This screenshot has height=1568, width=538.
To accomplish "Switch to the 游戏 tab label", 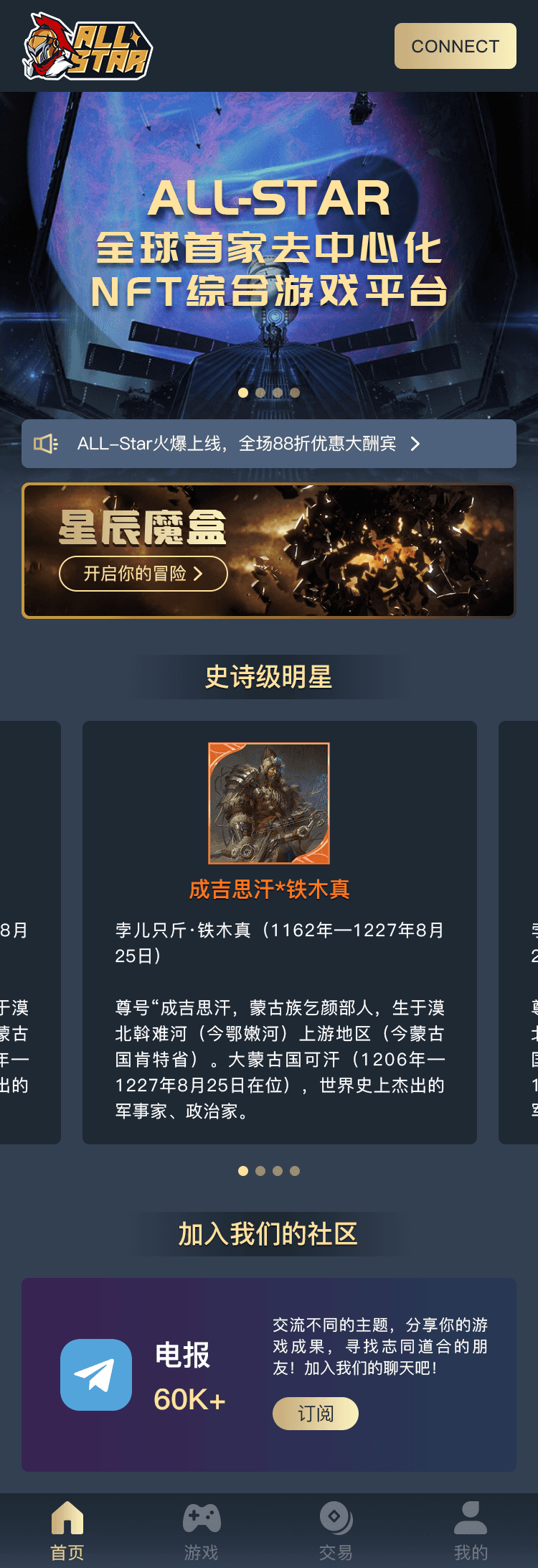I will (x=202, y=1553).
